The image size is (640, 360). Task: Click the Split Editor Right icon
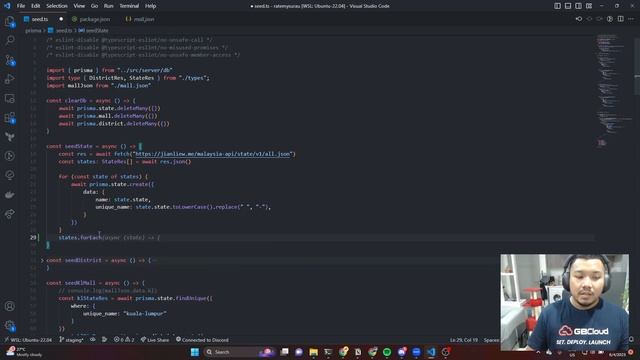(620, 19)
